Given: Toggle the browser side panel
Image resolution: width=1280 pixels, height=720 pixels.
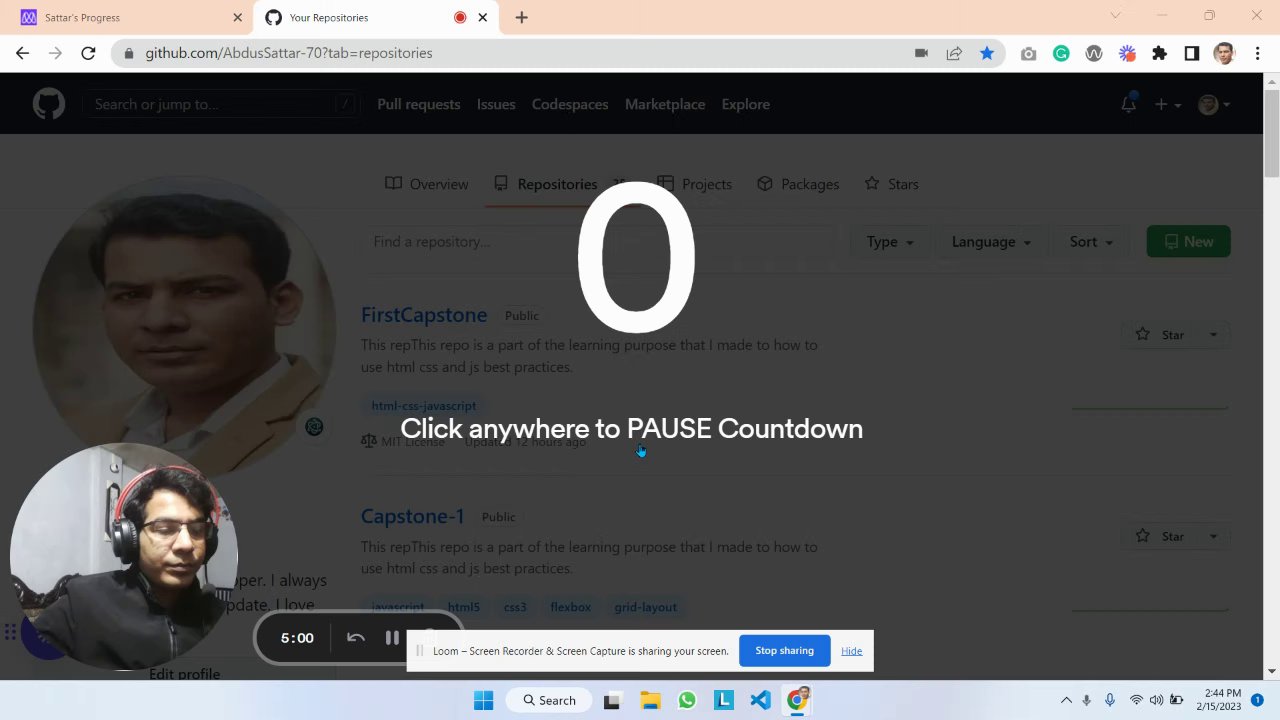Looking at the screenshot, I should tap(1191, 54).
